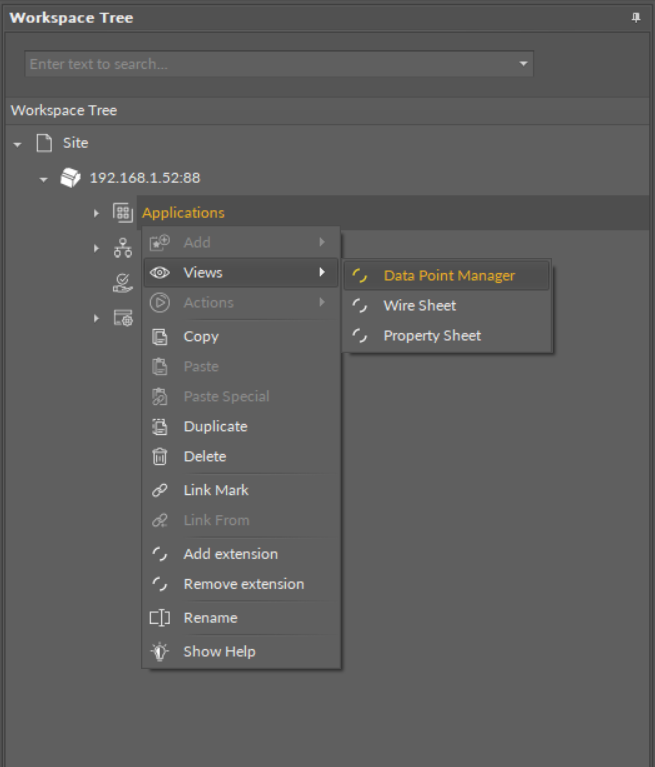Viewport: 655px width, 767px height.
Task: Click the Duplicate icon in context menu
Action: [160, 427]
